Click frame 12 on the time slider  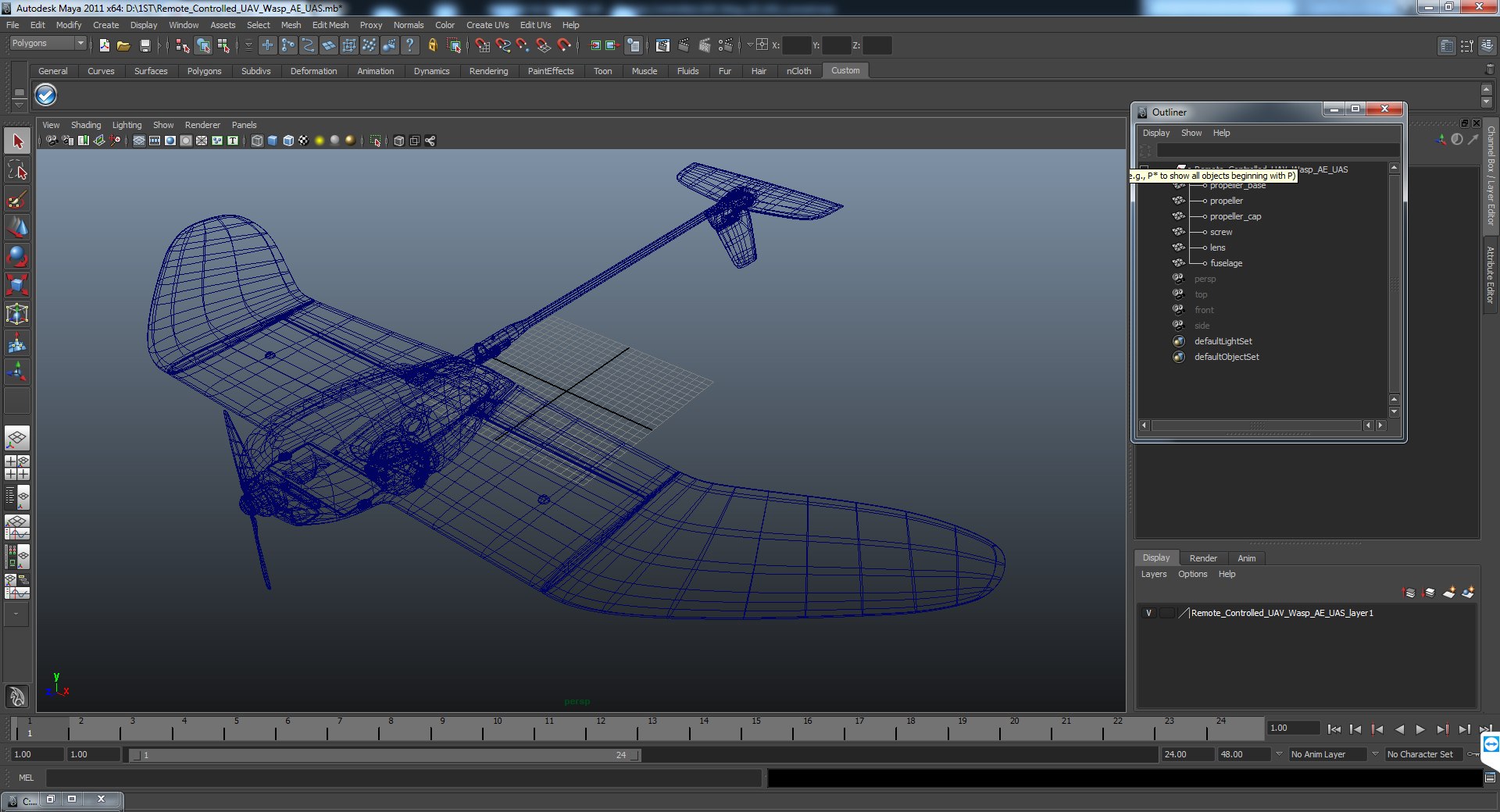click(600, 730)
